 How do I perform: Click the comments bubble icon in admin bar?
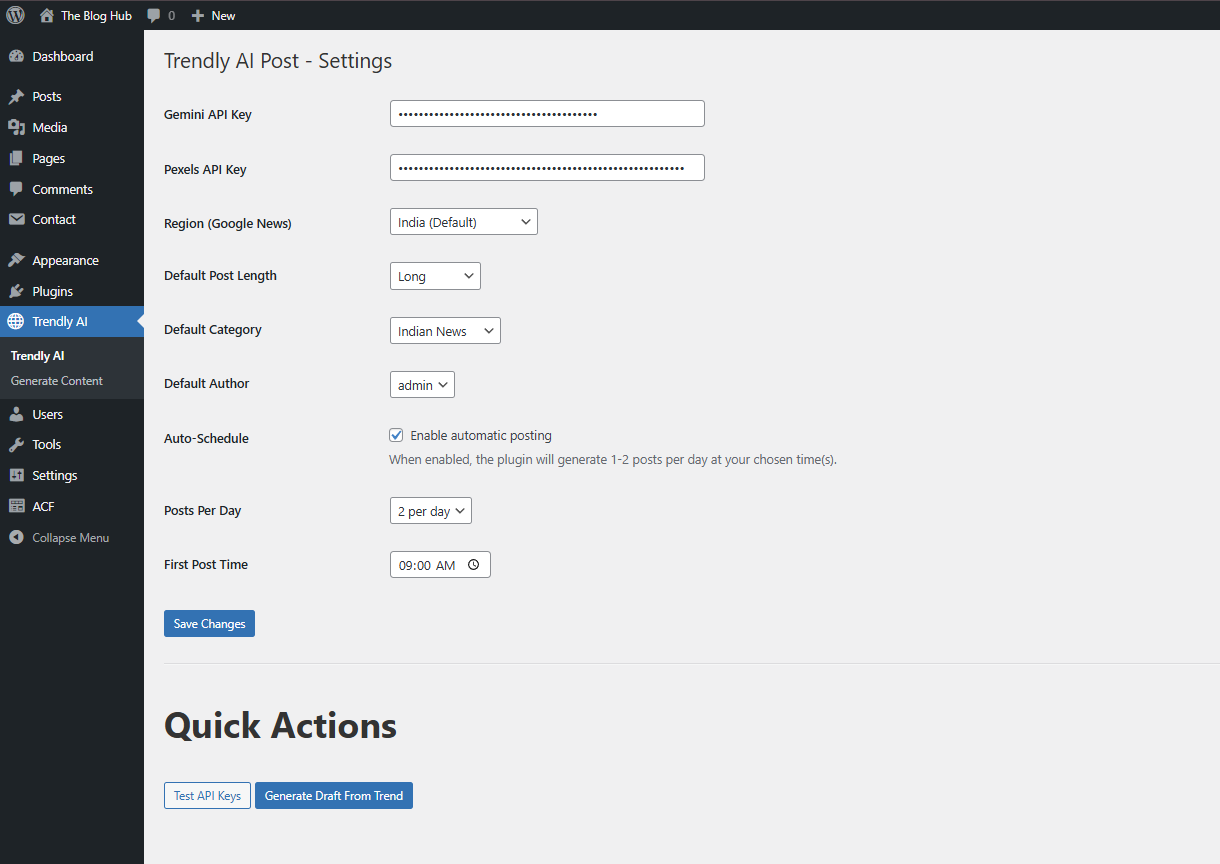154,16
